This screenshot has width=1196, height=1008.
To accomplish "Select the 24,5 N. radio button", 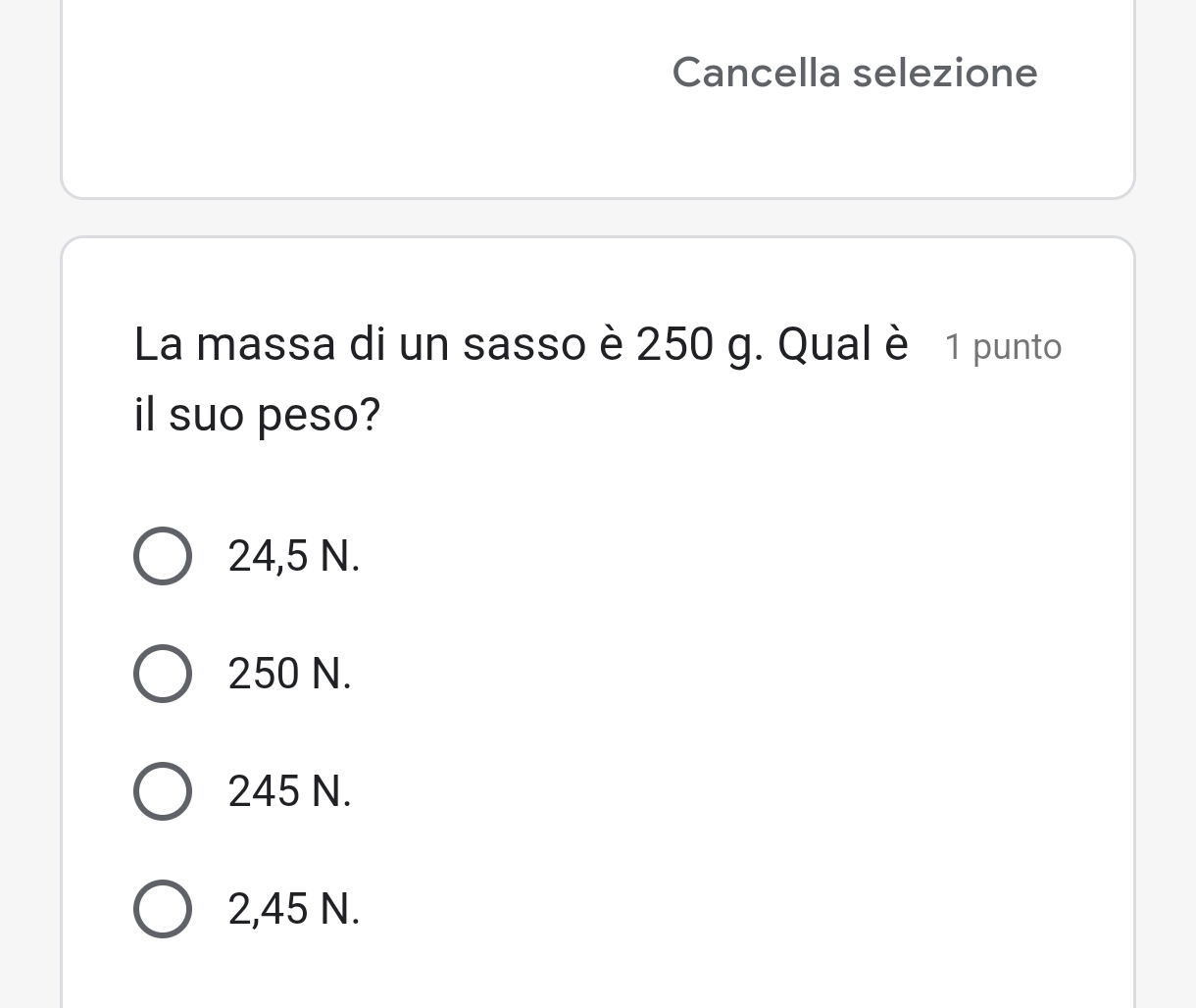I will (x=162, y=556).
